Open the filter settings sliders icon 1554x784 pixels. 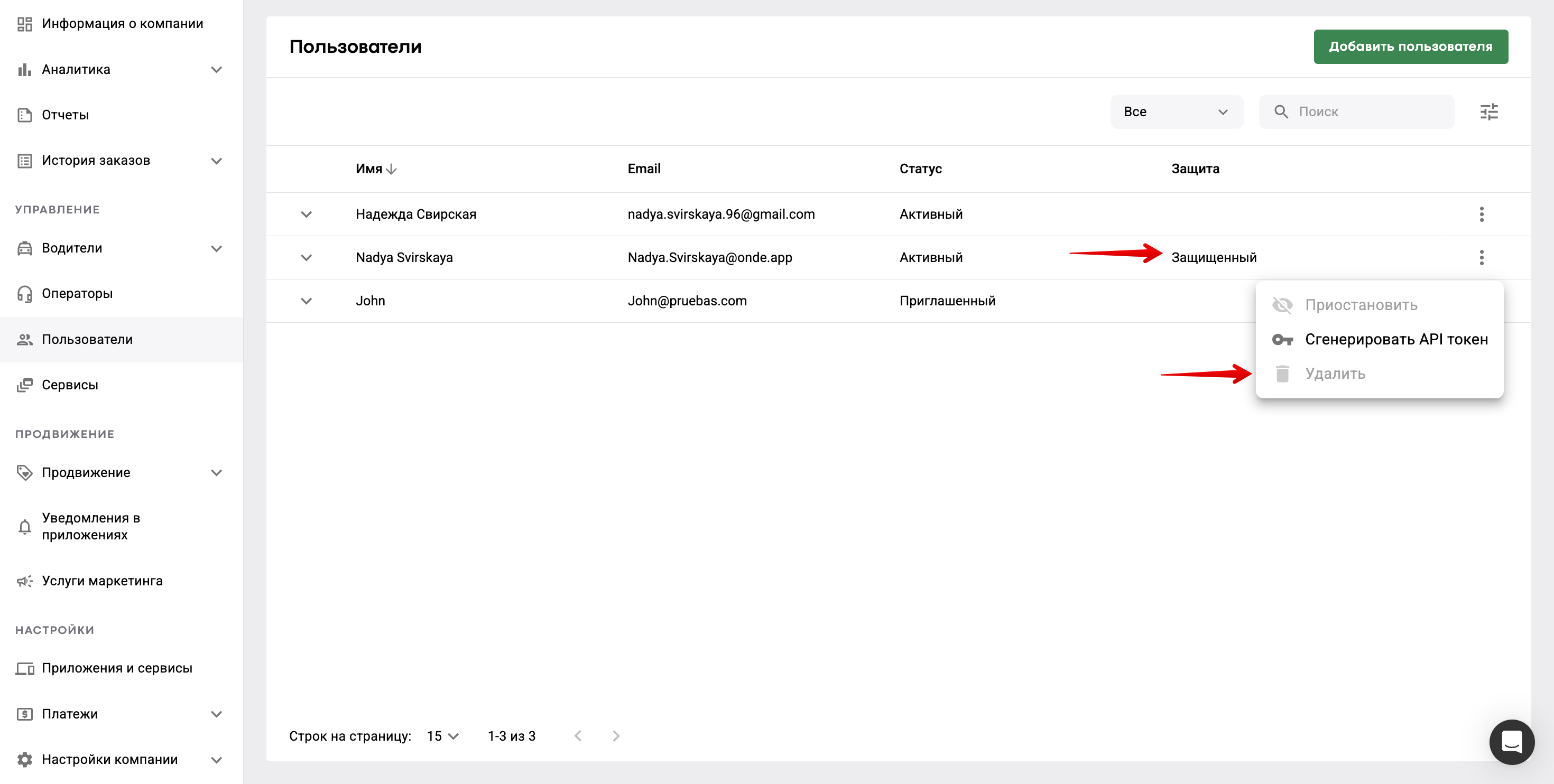1488,111
